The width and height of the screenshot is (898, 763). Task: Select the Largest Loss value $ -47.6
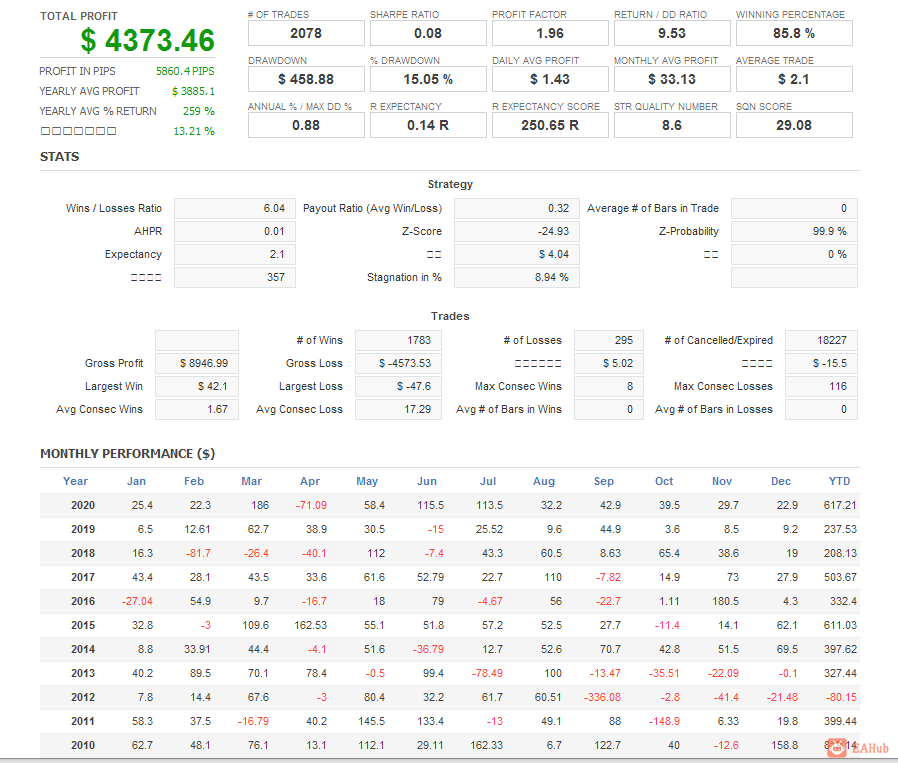point(398,386)
